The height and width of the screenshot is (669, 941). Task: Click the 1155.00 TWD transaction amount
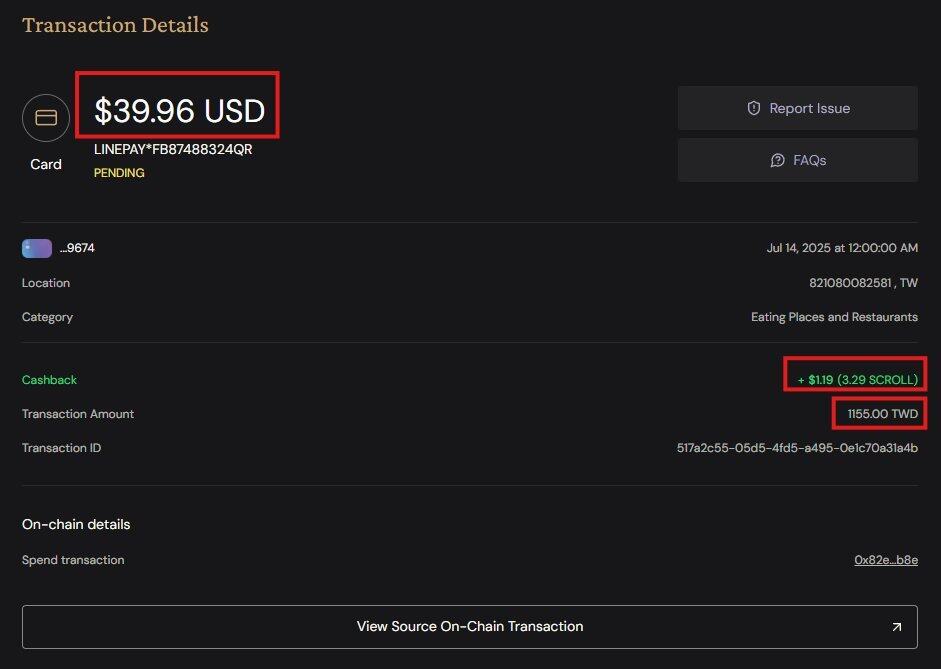(882, 414)
